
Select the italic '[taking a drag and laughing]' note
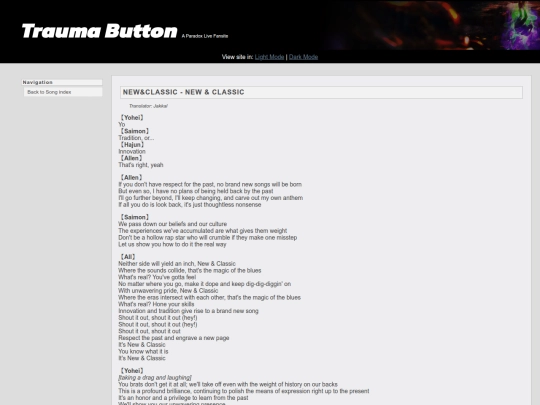(155, 378)
